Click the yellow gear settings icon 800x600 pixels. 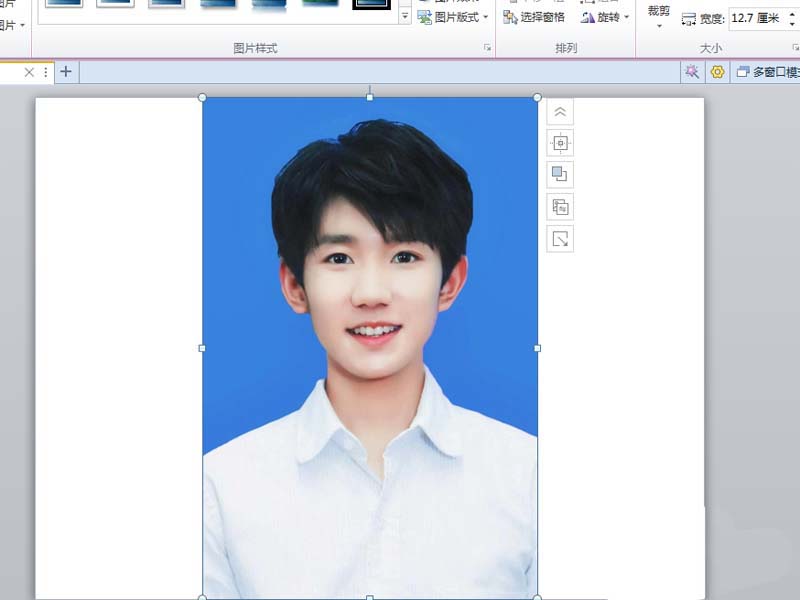tap(717, 72)
